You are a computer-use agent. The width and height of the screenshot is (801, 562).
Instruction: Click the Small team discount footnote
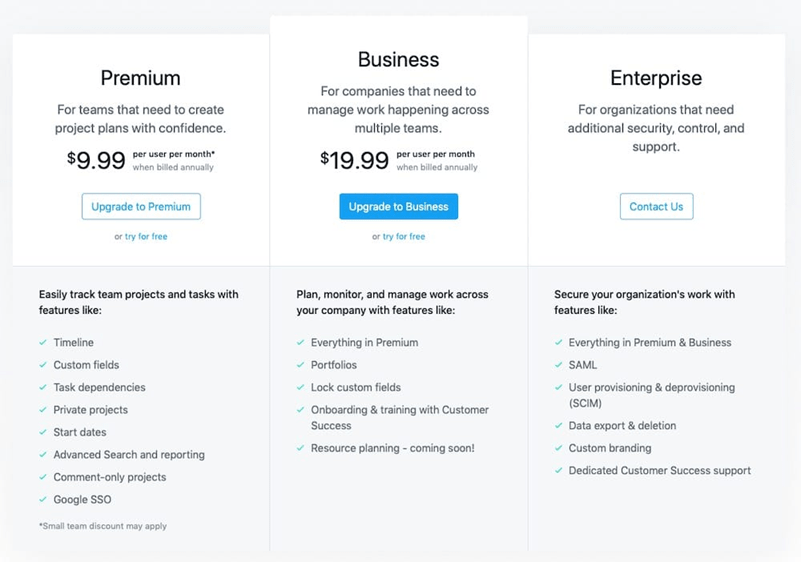coord(103,526)
